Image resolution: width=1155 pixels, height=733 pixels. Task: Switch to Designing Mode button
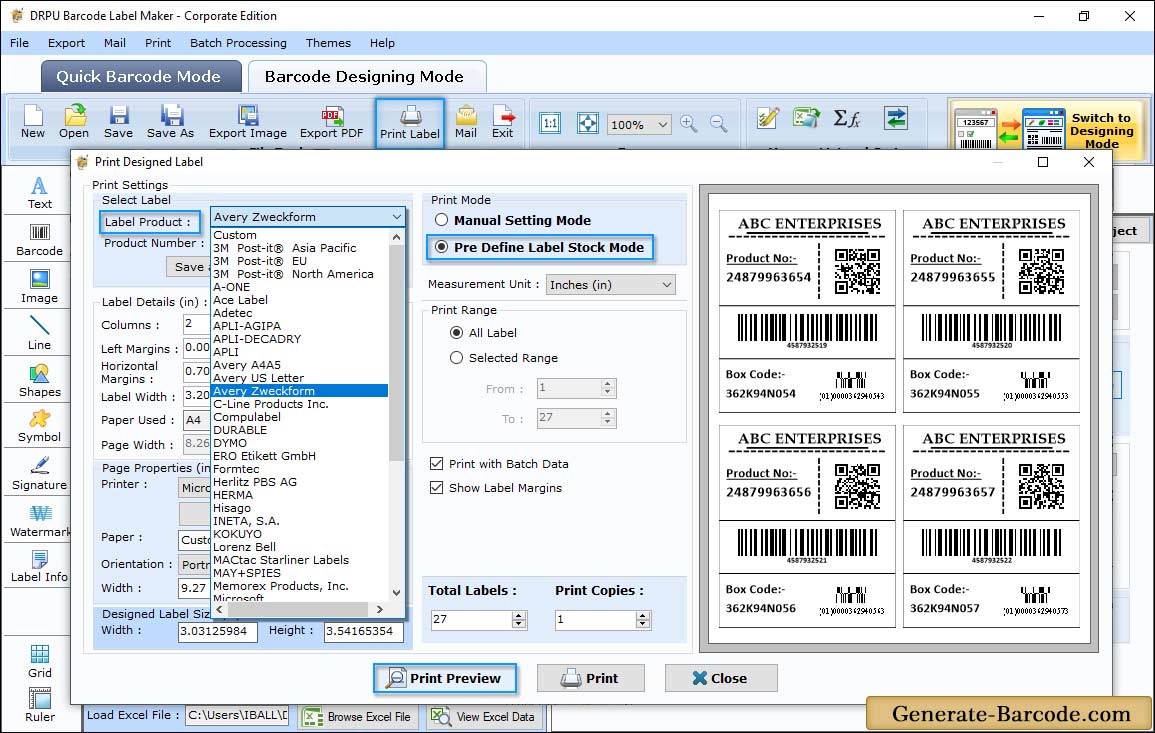pos(1048,130)
